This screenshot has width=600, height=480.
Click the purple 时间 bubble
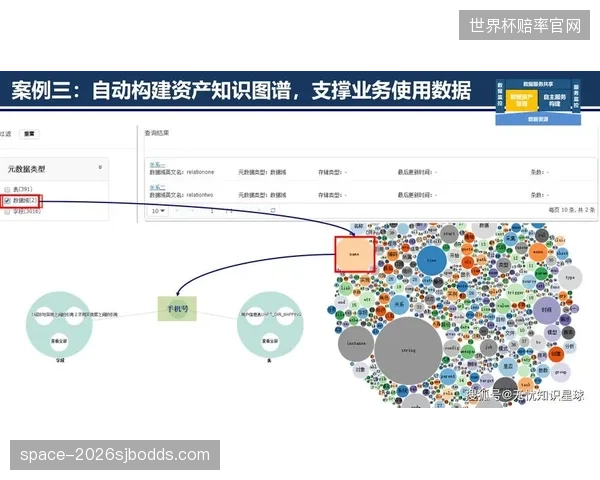pyautogui.click(x=546, y=310)
